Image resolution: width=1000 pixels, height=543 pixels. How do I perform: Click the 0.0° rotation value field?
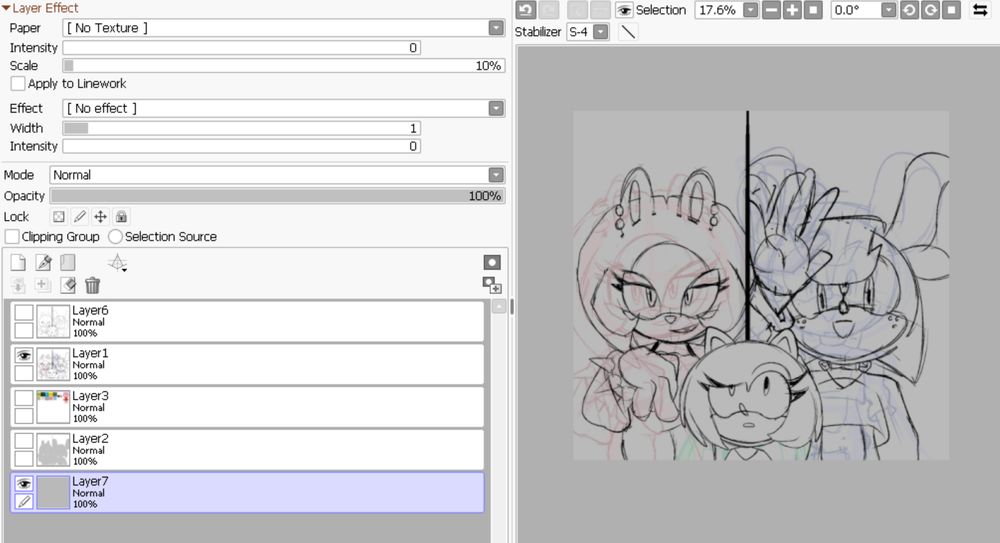(x=856, y=10)
